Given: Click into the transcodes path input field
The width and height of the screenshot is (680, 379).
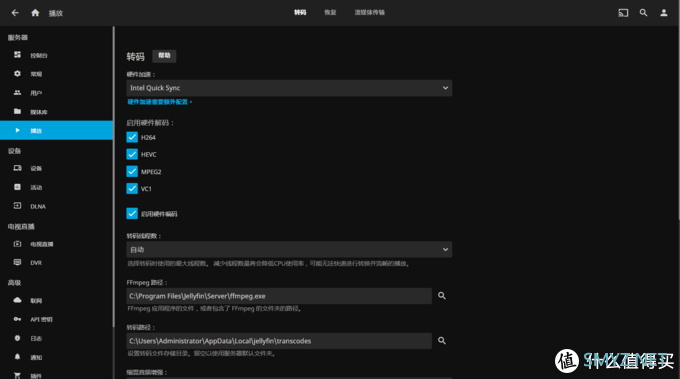Looking at the screenshot, I should click(279, 341).
